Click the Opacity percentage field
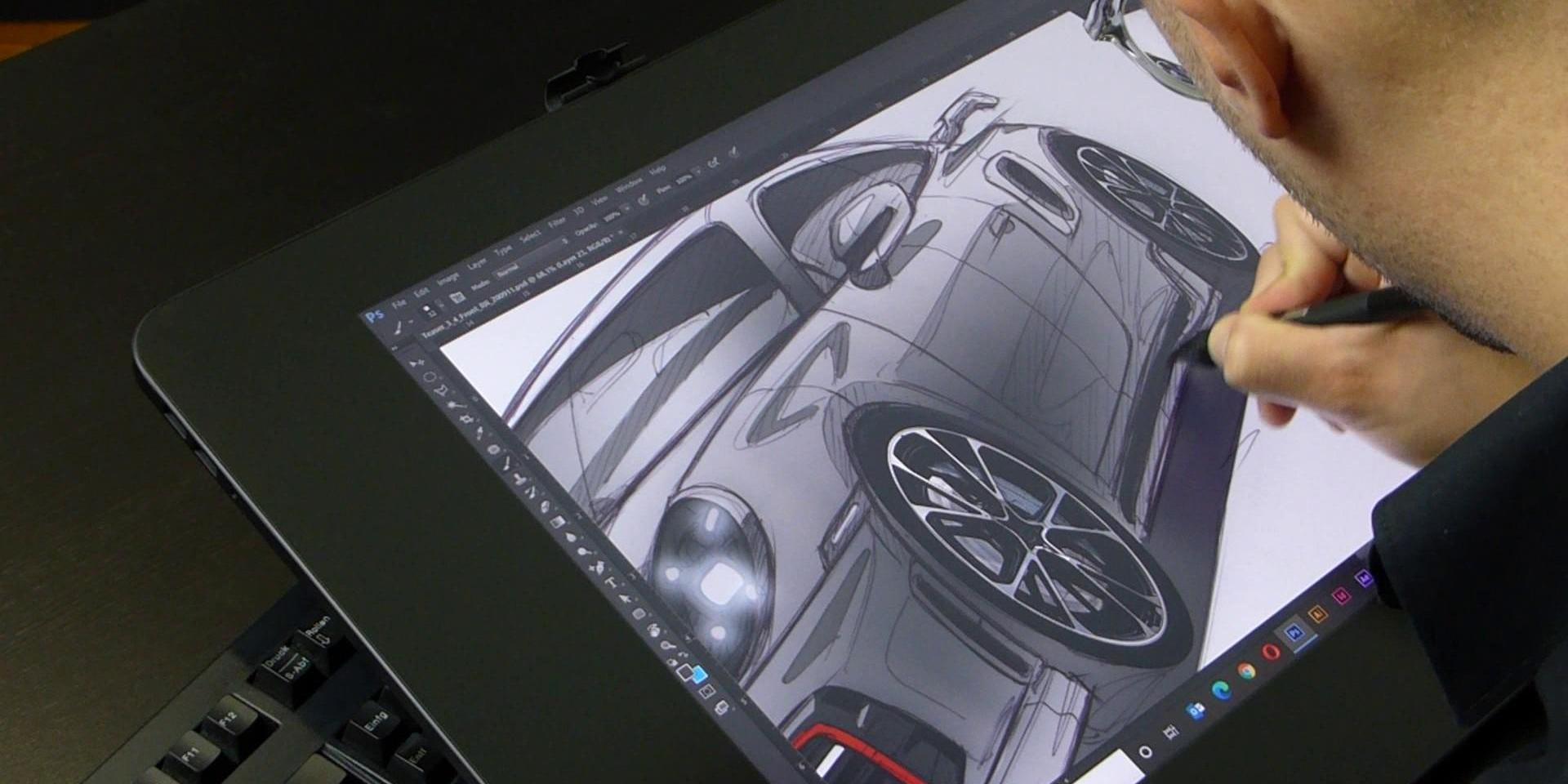Viewport: 1568px width, 784px height. pyautogui.click(x=611, y=216)
